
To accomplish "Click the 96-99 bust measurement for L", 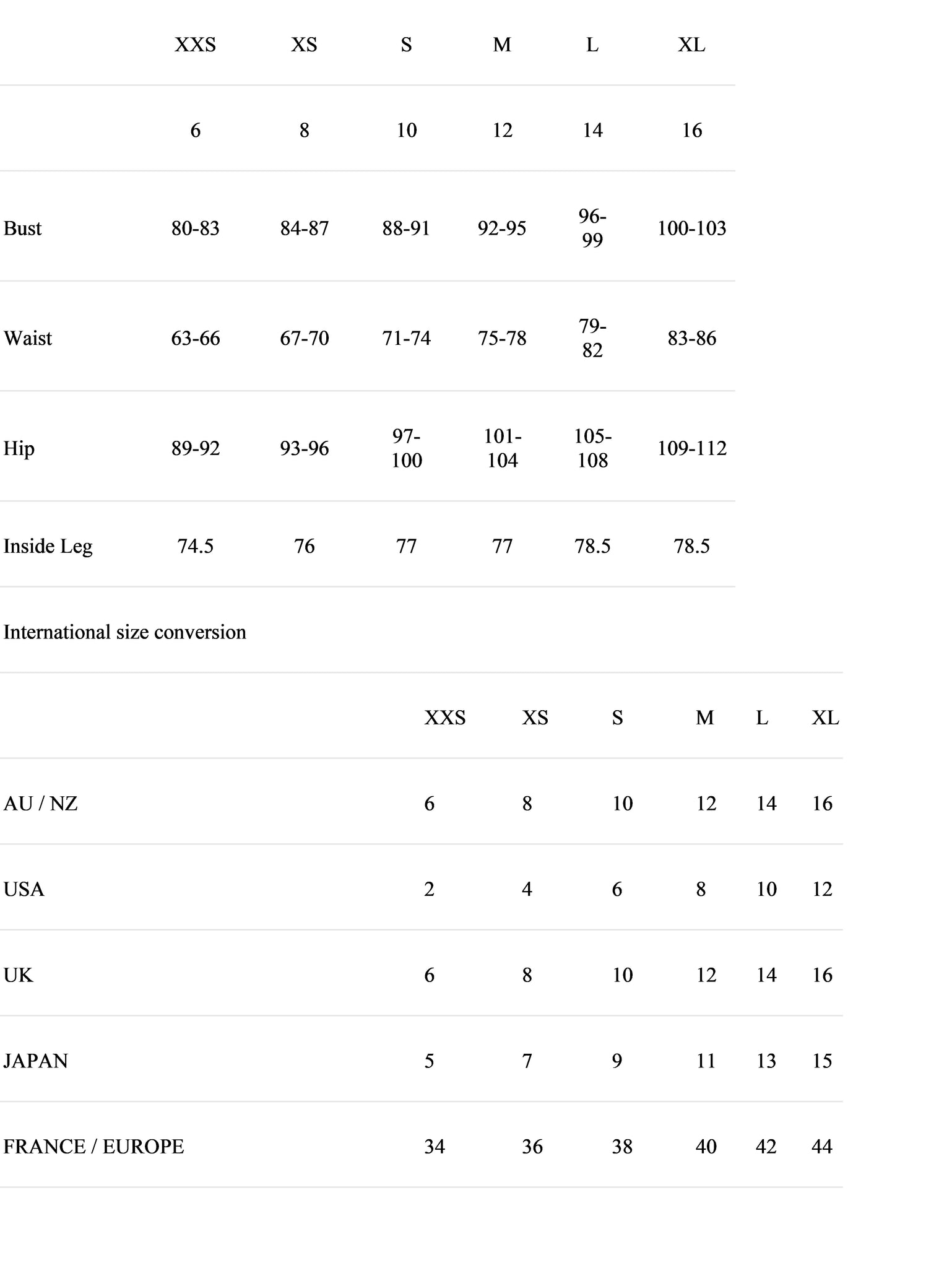I will tap(592, 228).
